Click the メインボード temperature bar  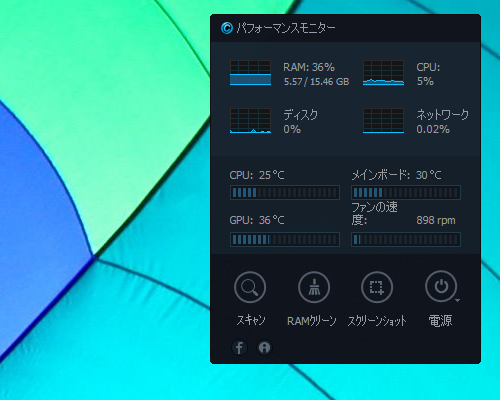pyautogui.click(x=406, y=193)
